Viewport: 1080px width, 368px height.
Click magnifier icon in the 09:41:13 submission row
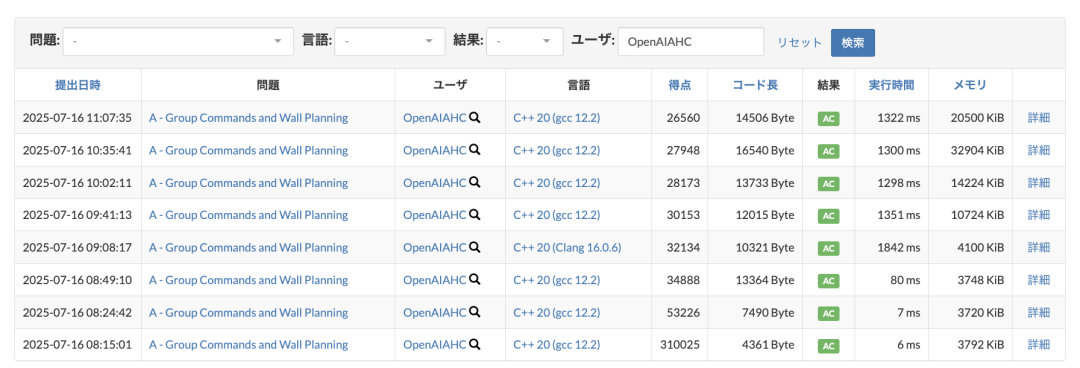tap(475, 215)
